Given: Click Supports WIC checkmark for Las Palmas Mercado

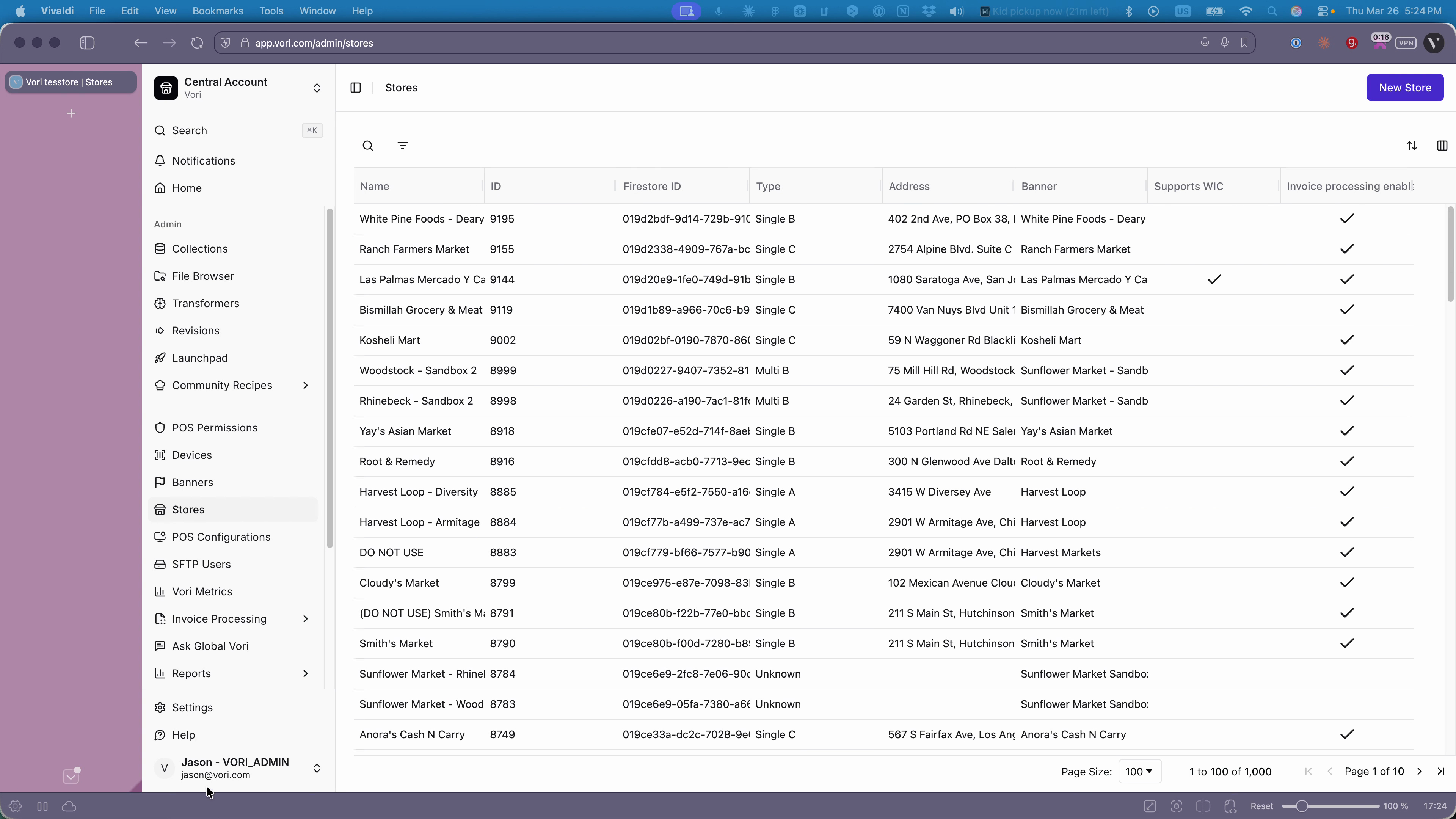Looking at the screenshot, I should 1214,279.
